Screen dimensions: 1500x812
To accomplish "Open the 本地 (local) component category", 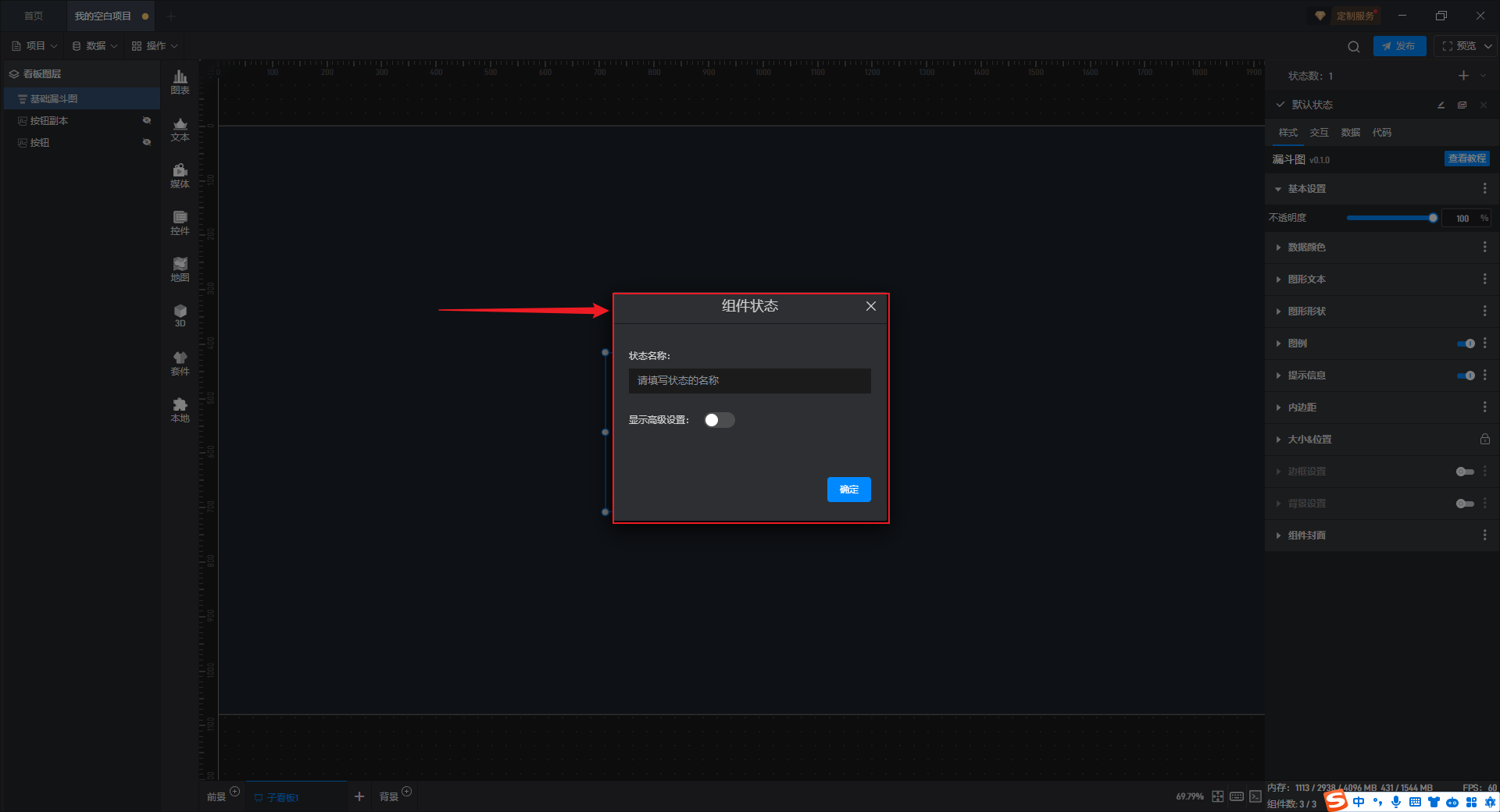I will click(180, 410).
